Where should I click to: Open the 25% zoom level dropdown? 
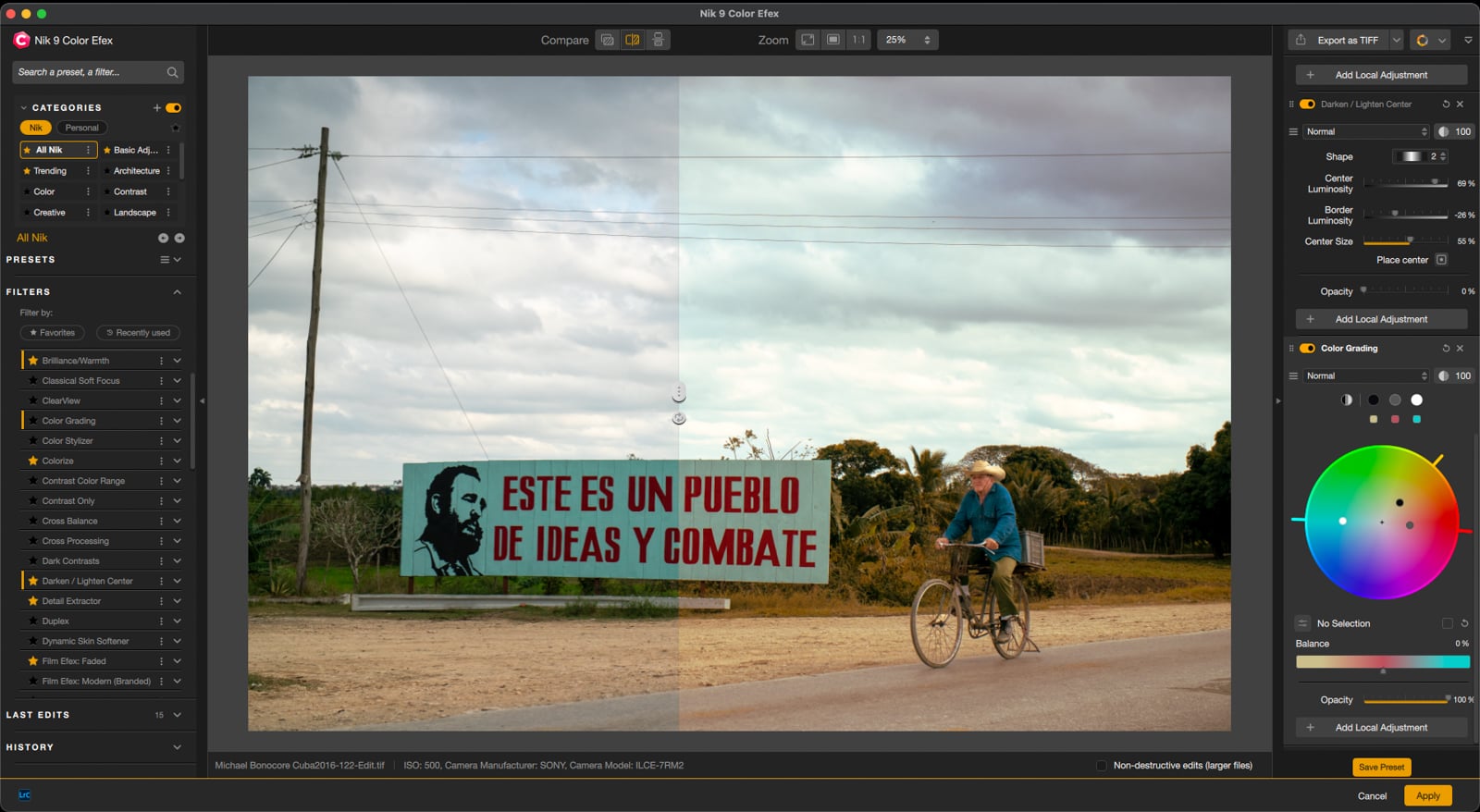(x=907, y=40)
